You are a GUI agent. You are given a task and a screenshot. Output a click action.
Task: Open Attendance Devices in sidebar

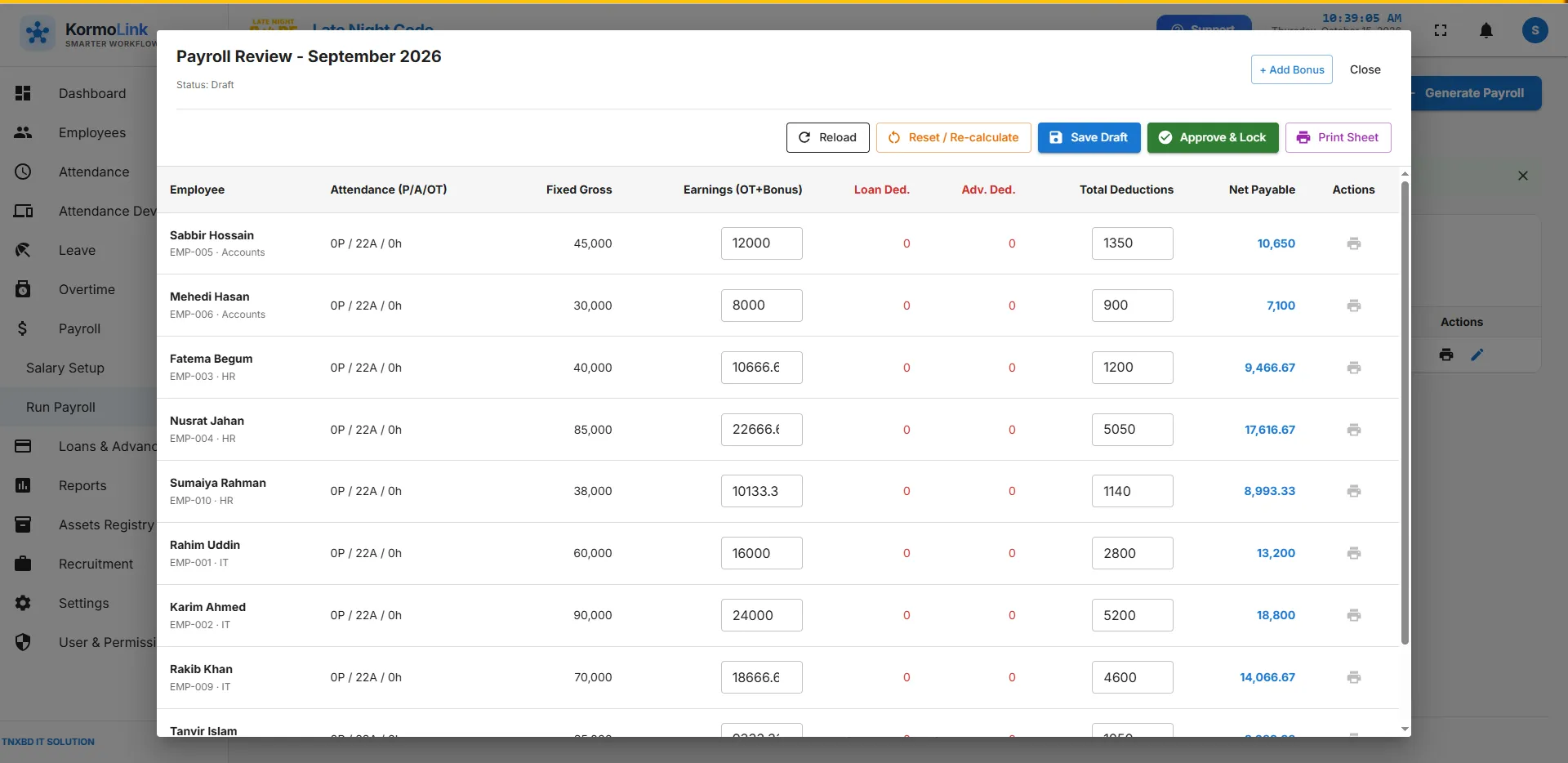(108, 211)
